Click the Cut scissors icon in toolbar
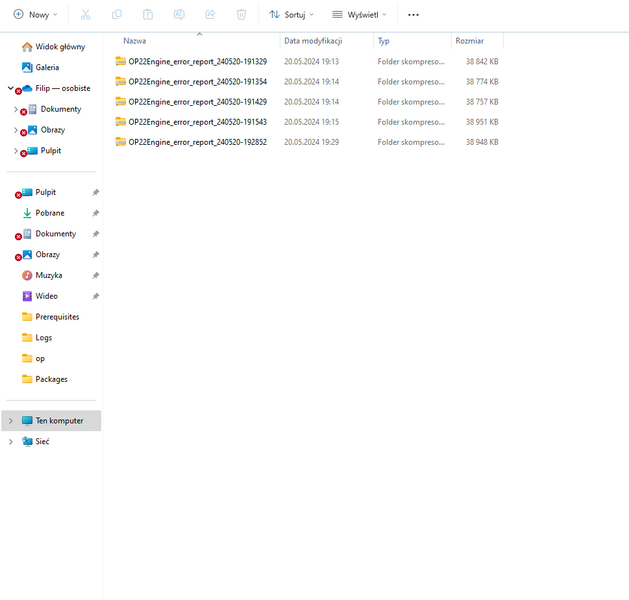629x600 pixels. tap(85, 15)
